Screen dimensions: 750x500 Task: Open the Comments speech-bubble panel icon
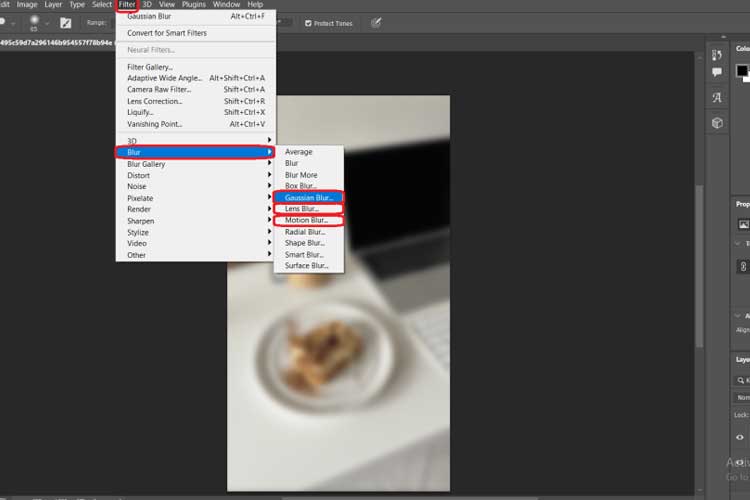click(717, 72)
